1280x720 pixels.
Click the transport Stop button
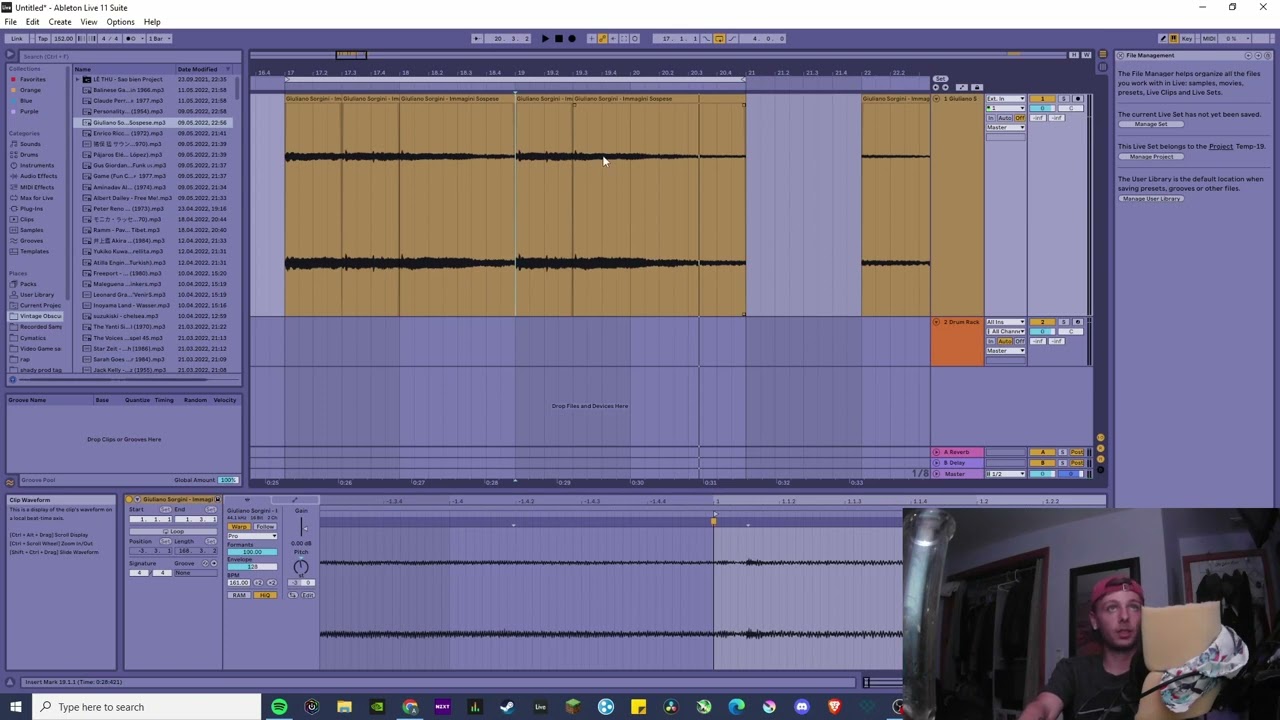(x=559, y=39)
